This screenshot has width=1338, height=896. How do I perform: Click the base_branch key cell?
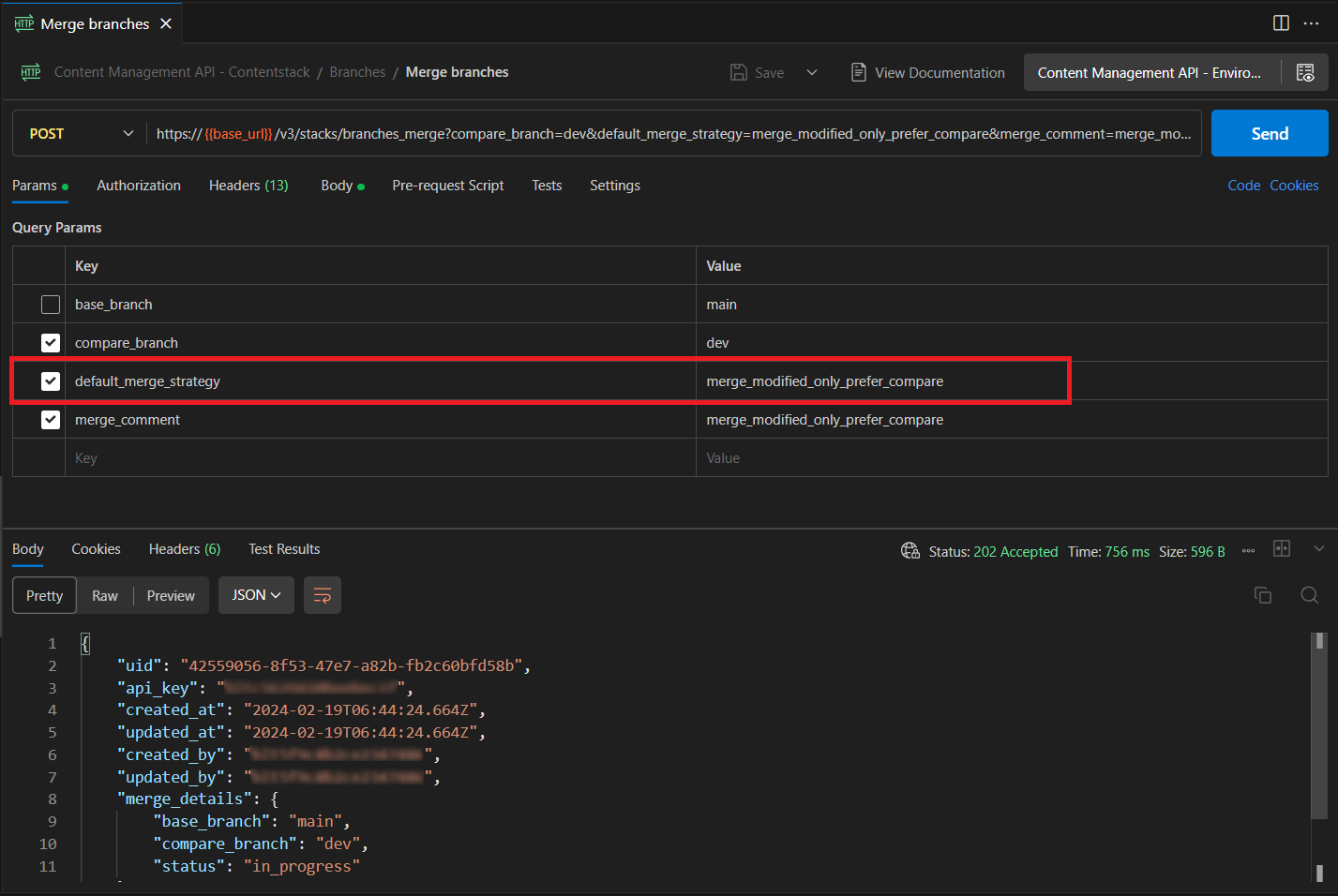click(x=381, y=305)
